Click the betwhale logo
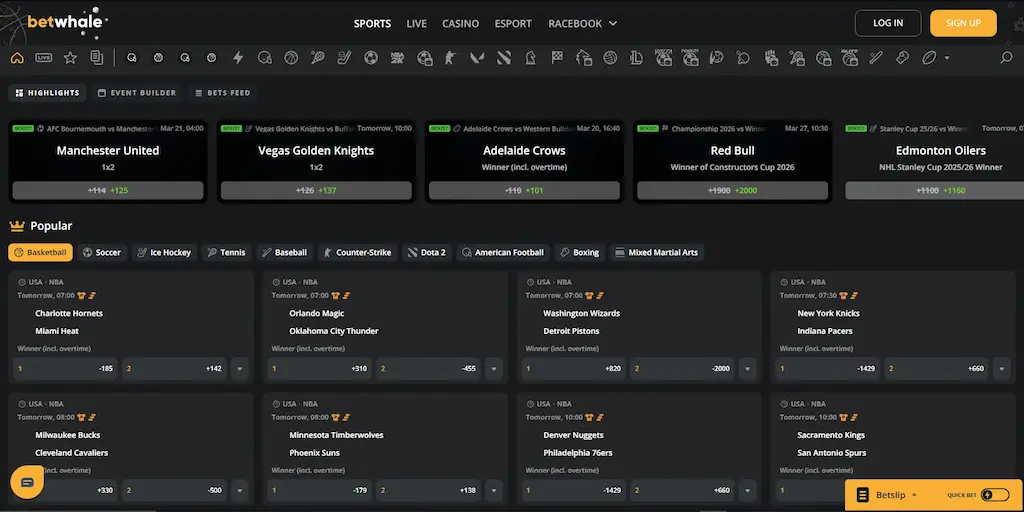 (66, 22)
